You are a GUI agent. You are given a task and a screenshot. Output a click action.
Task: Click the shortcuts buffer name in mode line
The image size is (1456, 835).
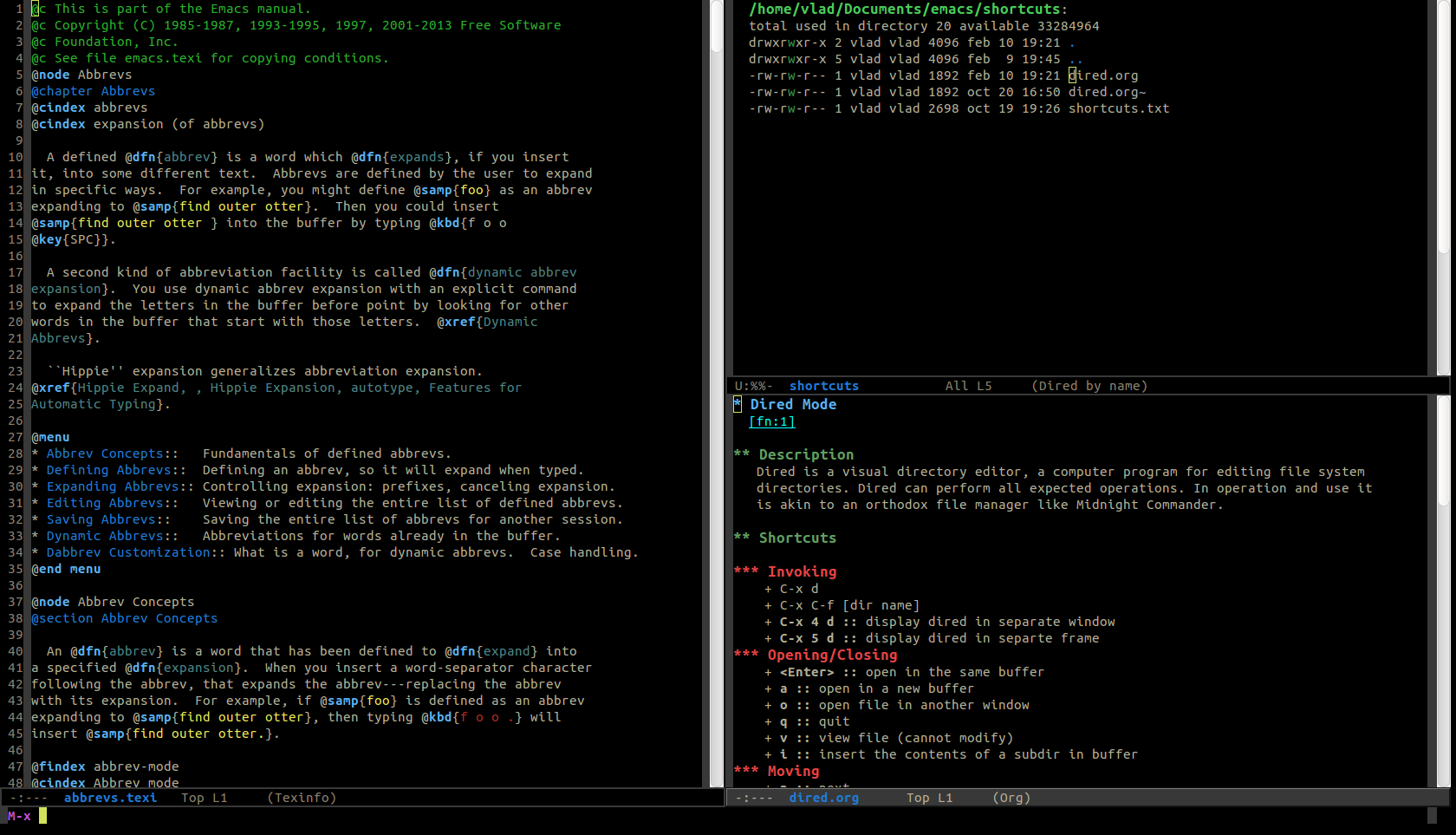pyautogui.click(x=823, y=386)
